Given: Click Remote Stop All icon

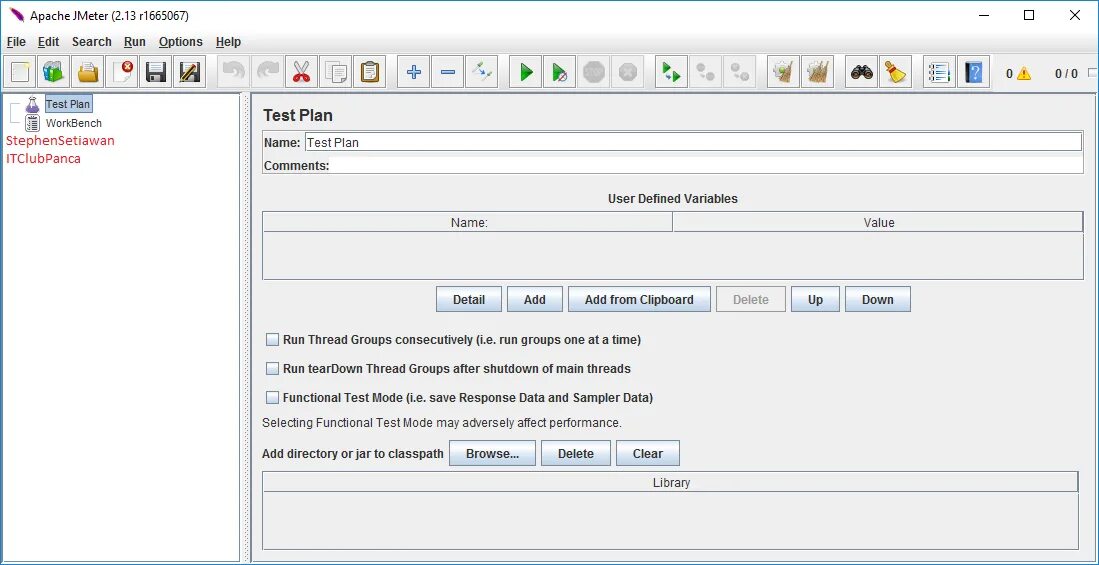Looking at the screenshot, I should click(705, 72).
